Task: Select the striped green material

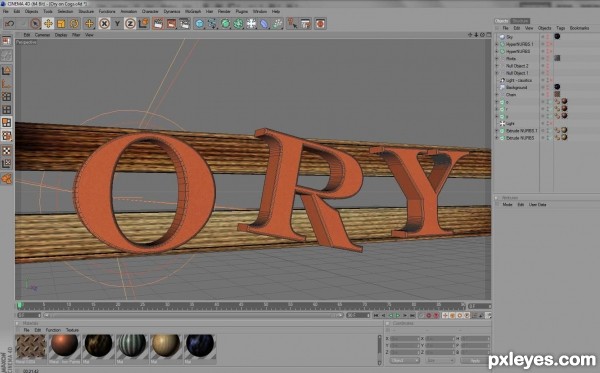Action: coord(132,346)
